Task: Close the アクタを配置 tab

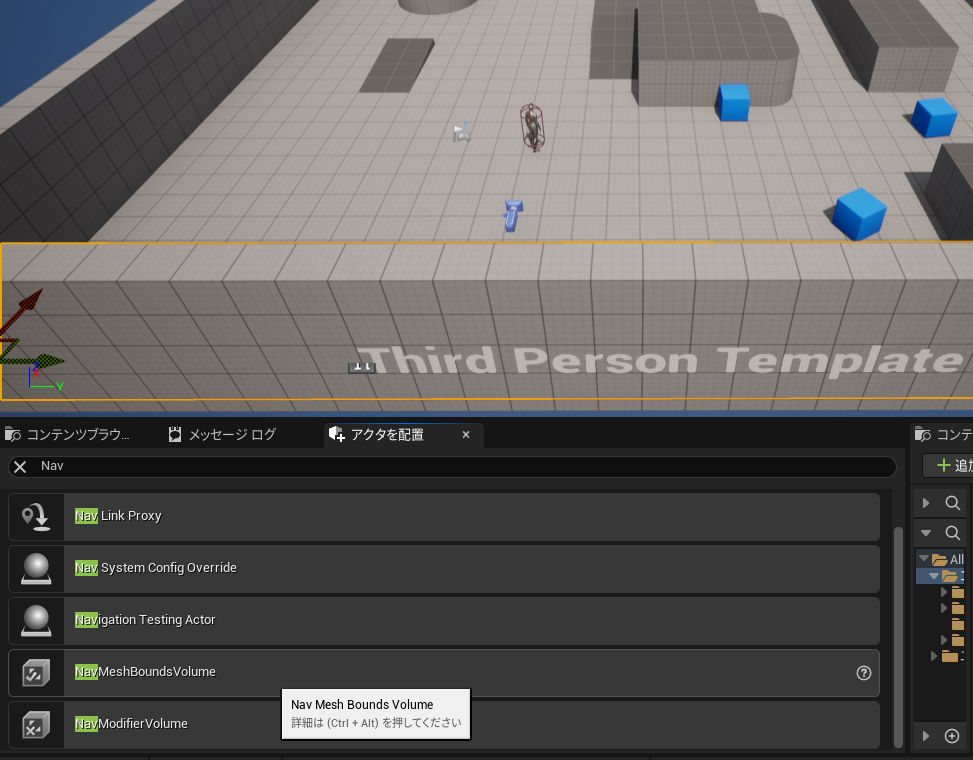Action: [x=466, y=435]
